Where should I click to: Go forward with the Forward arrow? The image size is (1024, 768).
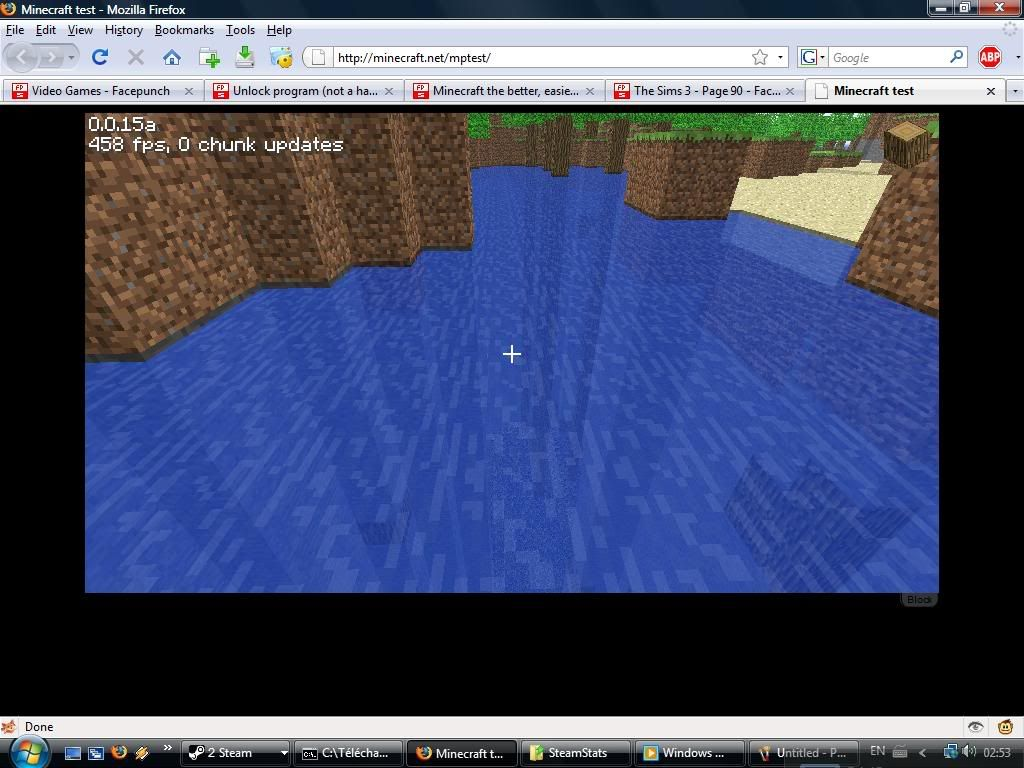(x=50, y=57)
